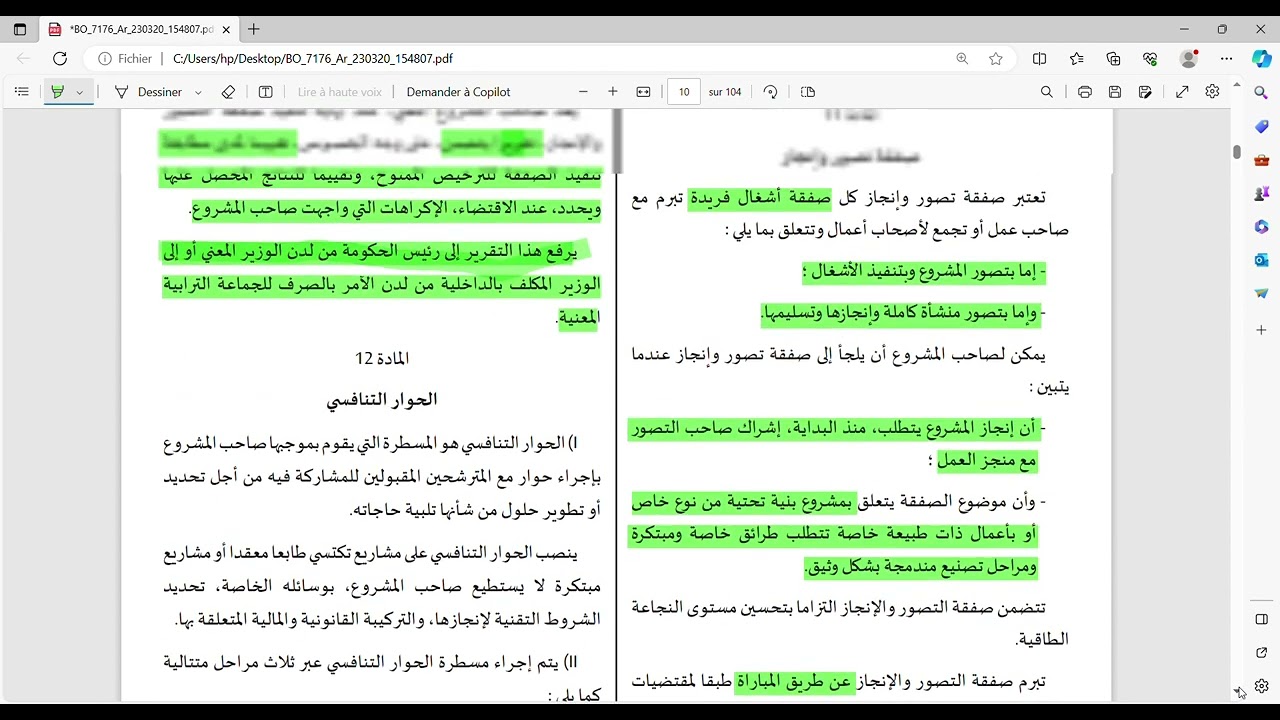Expand the highlighter color dropdown arrow
Image resolution: width=1280 pixels, height=720 pixels.
(80, 92)
